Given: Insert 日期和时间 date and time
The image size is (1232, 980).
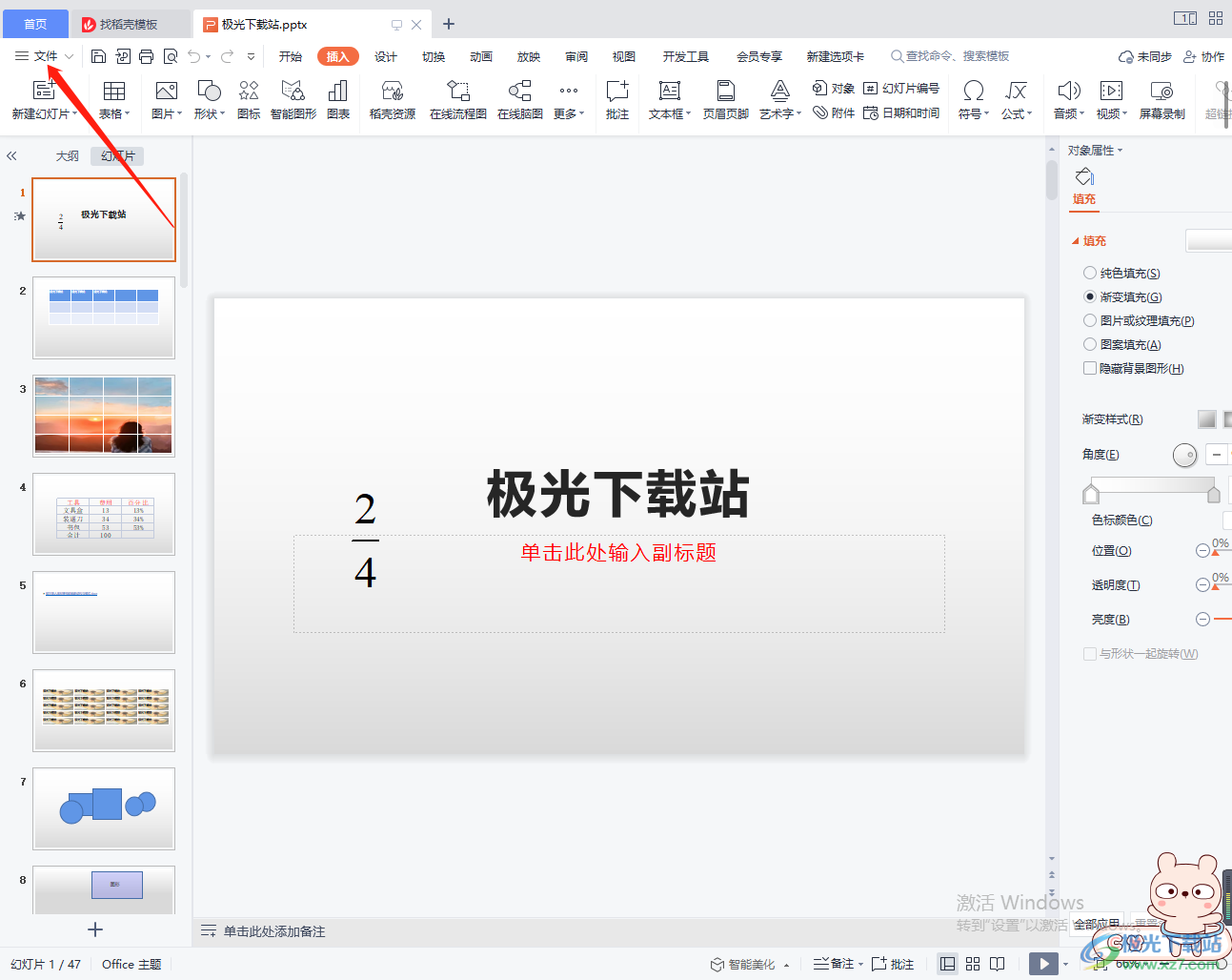Looking at the screenshot, I should (901, 112).
